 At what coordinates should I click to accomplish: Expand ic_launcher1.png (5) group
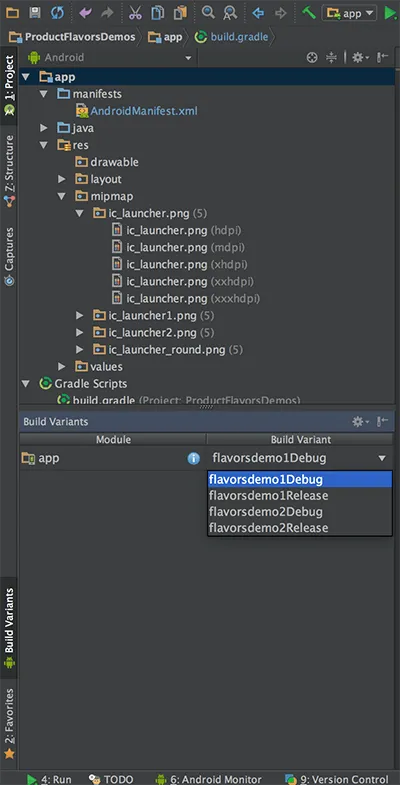tap(80, 315)
